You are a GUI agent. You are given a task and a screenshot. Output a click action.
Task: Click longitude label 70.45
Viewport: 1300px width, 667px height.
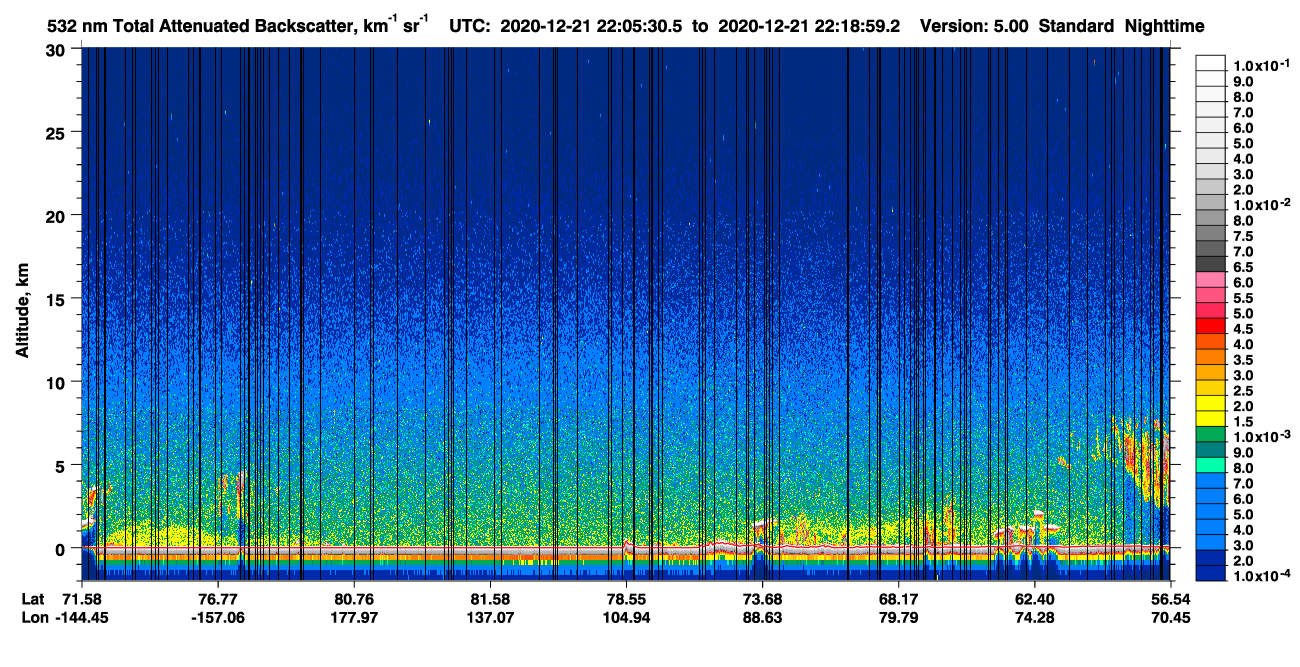(x=1169, y=617)
